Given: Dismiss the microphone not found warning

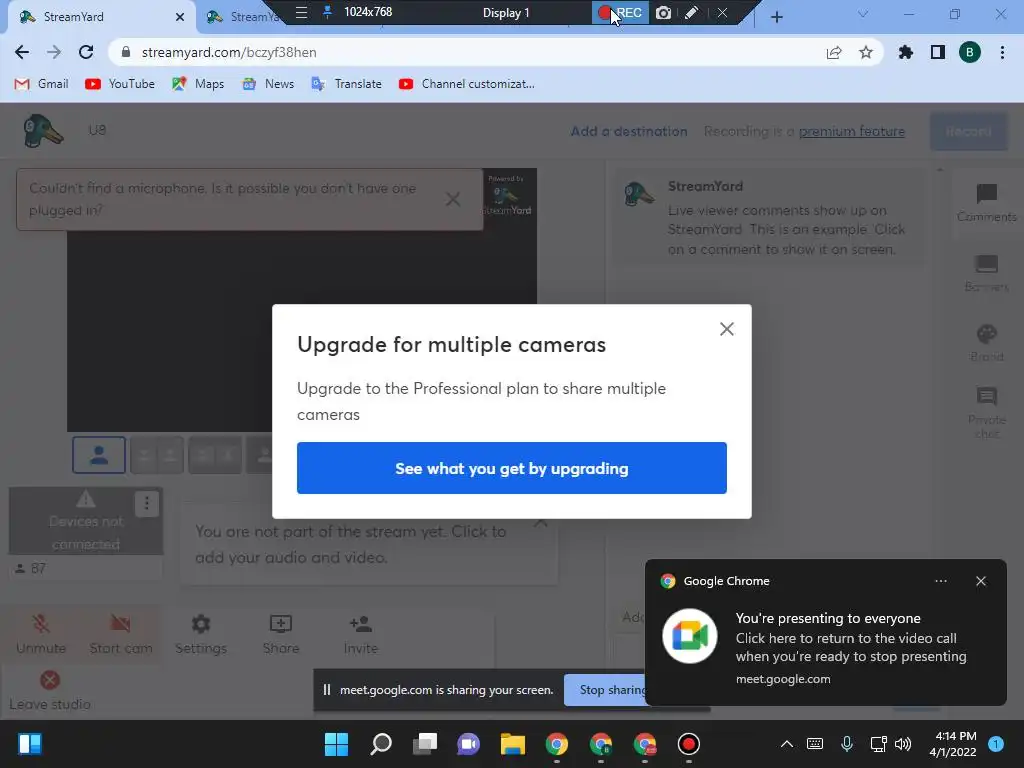Looking at the screenshot, I should pos(453,199).
